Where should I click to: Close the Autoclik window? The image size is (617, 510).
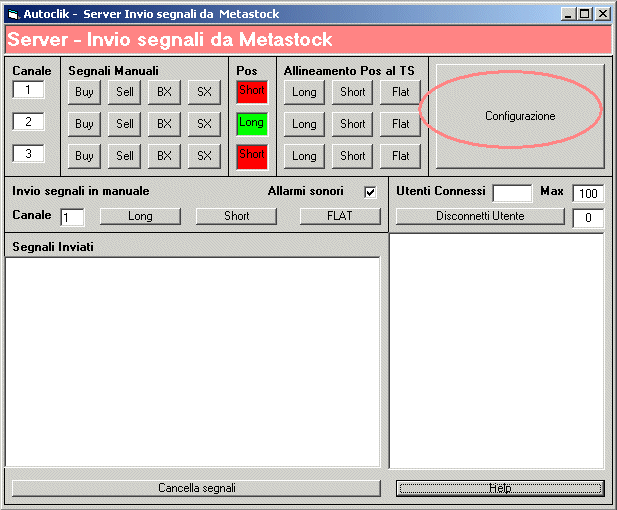coord(602,15)
